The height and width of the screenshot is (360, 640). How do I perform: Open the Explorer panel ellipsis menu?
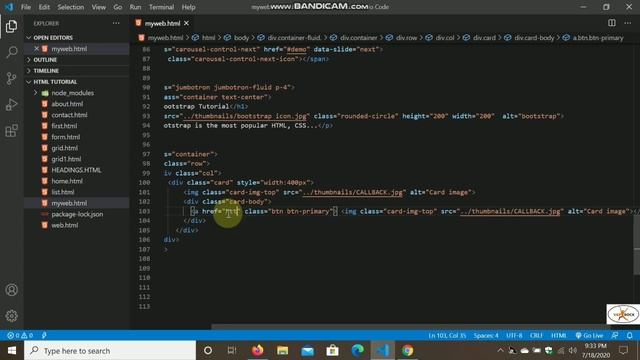[x=116, y=23]
